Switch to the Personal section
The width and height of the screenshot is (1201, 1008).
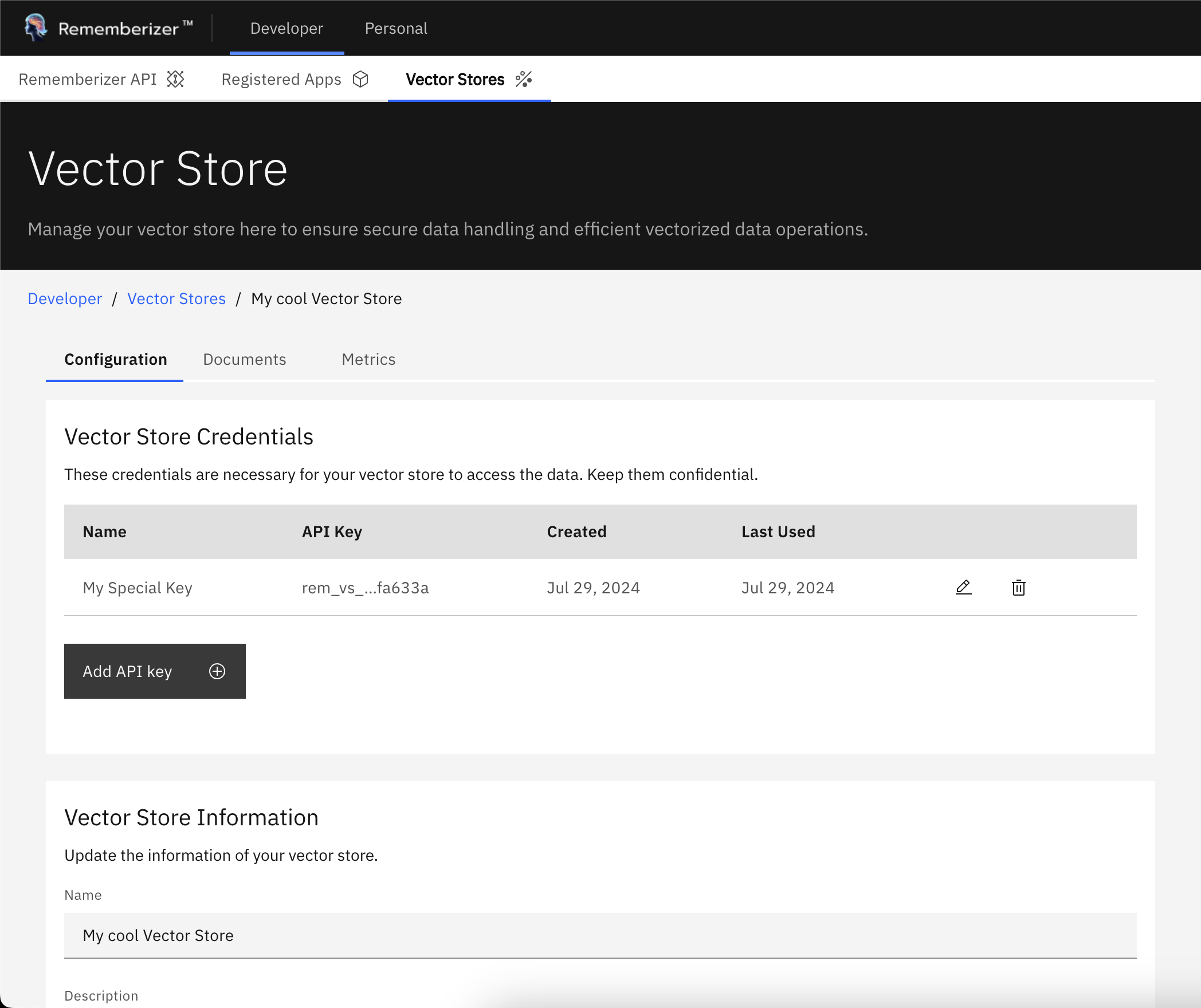(396, 27)
